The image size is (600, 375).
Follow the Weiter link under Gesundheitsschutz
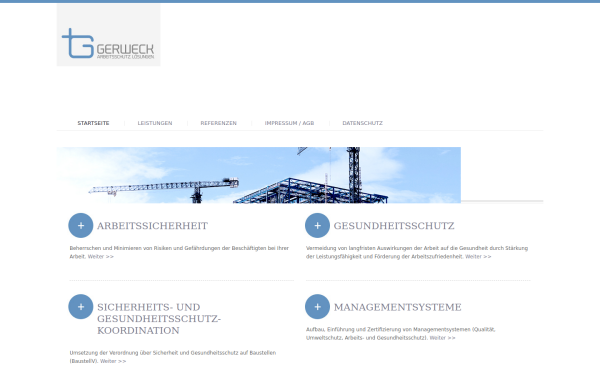478,257
